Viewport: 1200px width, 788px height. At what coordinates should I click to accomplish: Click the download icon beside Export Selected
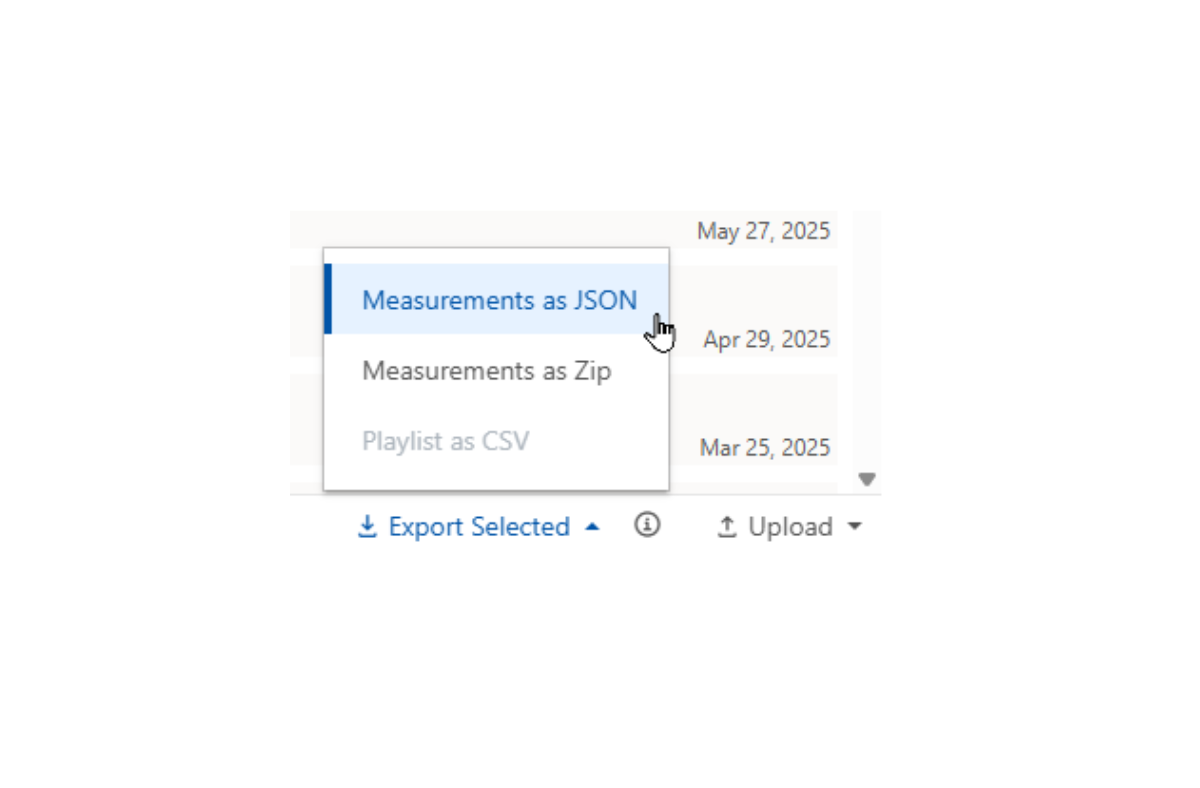coord(367,526)
